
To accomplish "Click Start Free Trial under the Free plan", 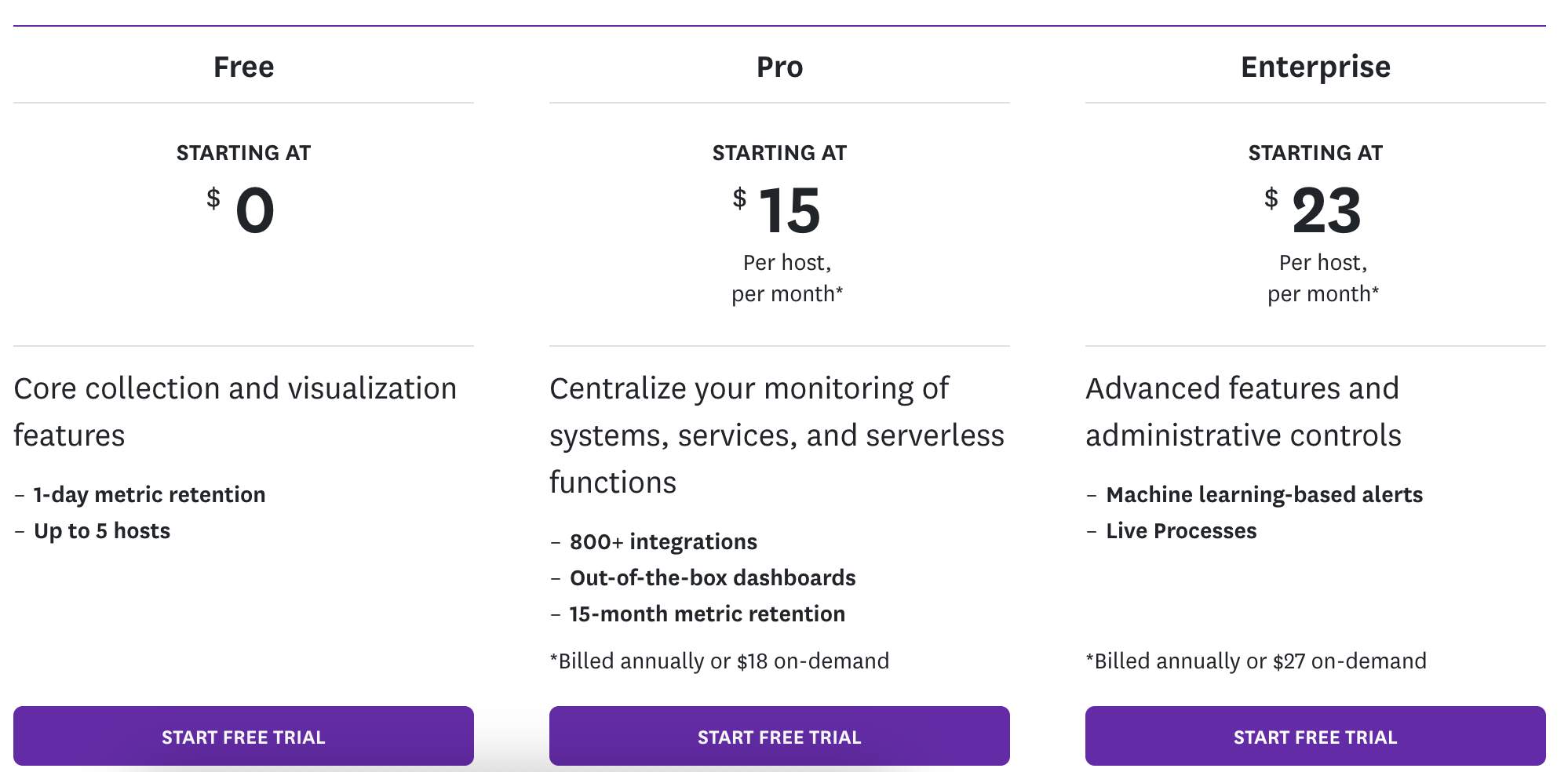I will click(243, 736).
